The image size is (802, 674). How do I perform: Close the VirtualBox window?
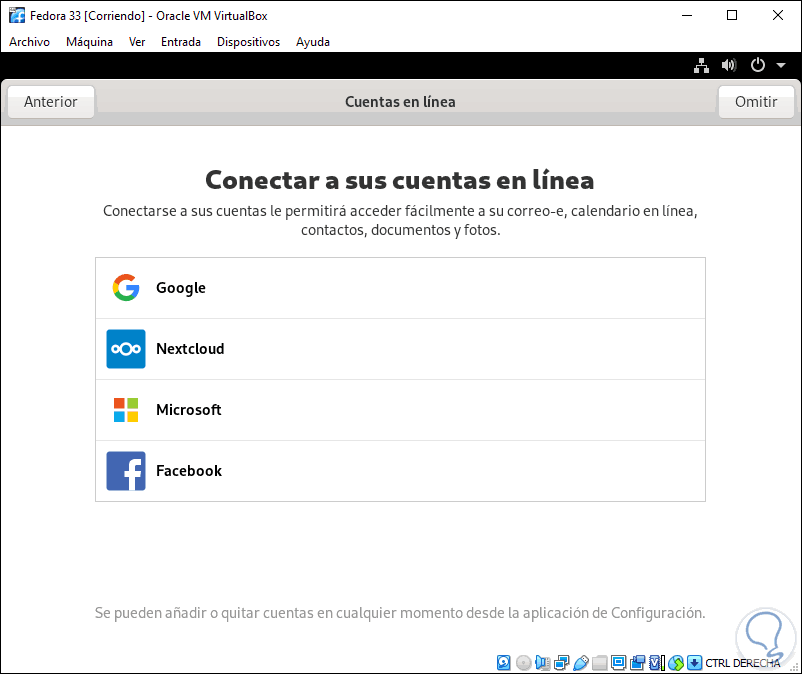(x=777, y=15)
